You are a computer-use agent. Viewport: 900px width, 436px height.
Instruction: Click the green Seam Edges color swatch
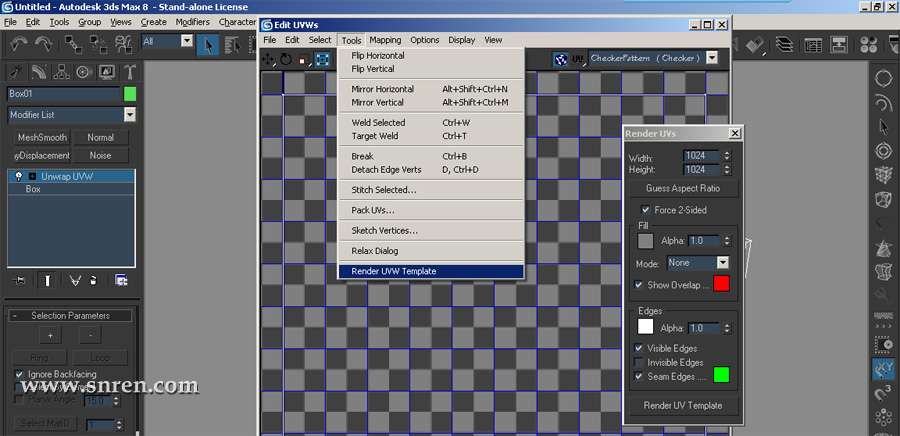point(721,375)
